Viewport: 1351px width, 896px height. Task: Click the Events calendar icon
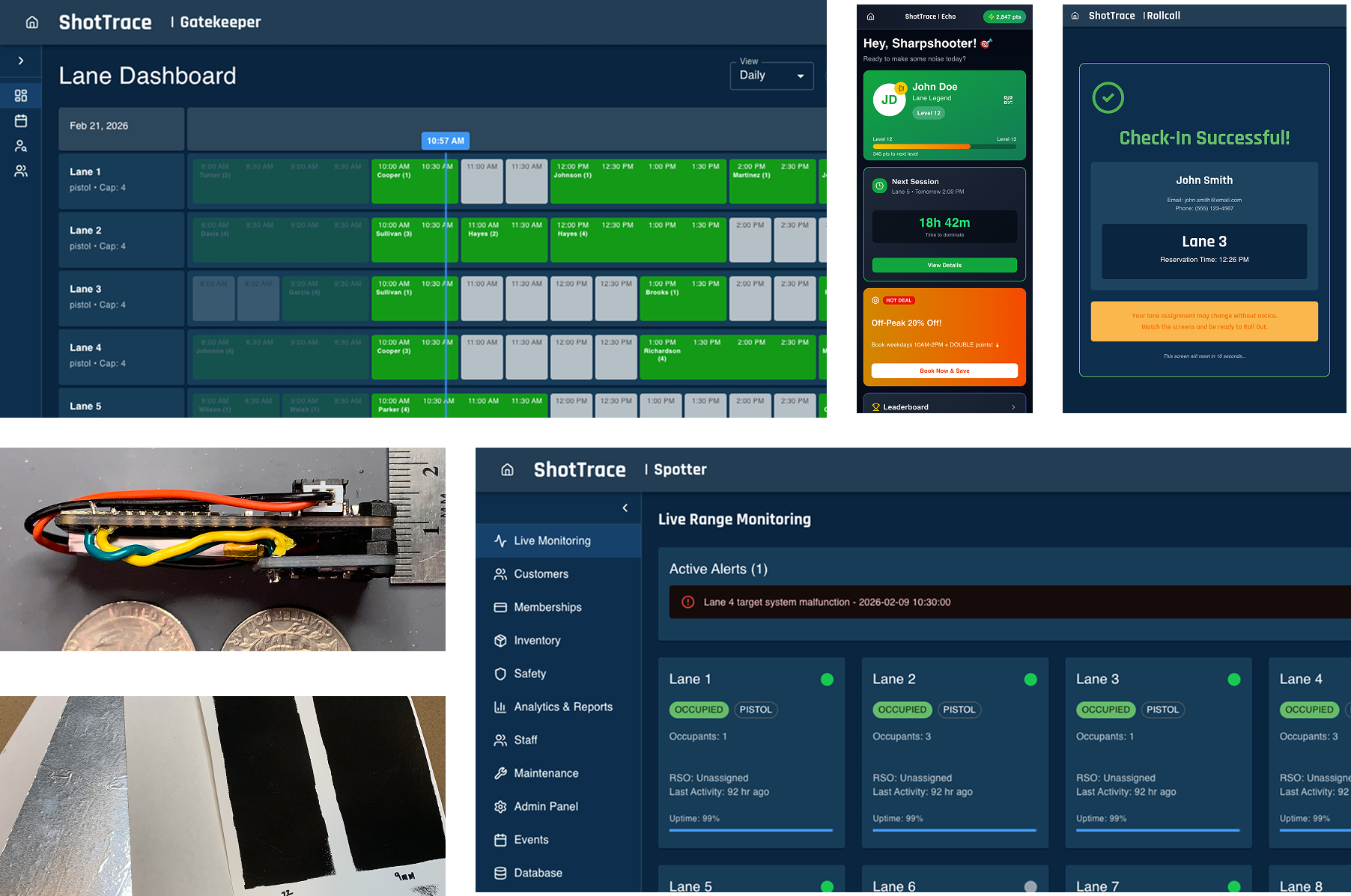(x=500, y=840)
